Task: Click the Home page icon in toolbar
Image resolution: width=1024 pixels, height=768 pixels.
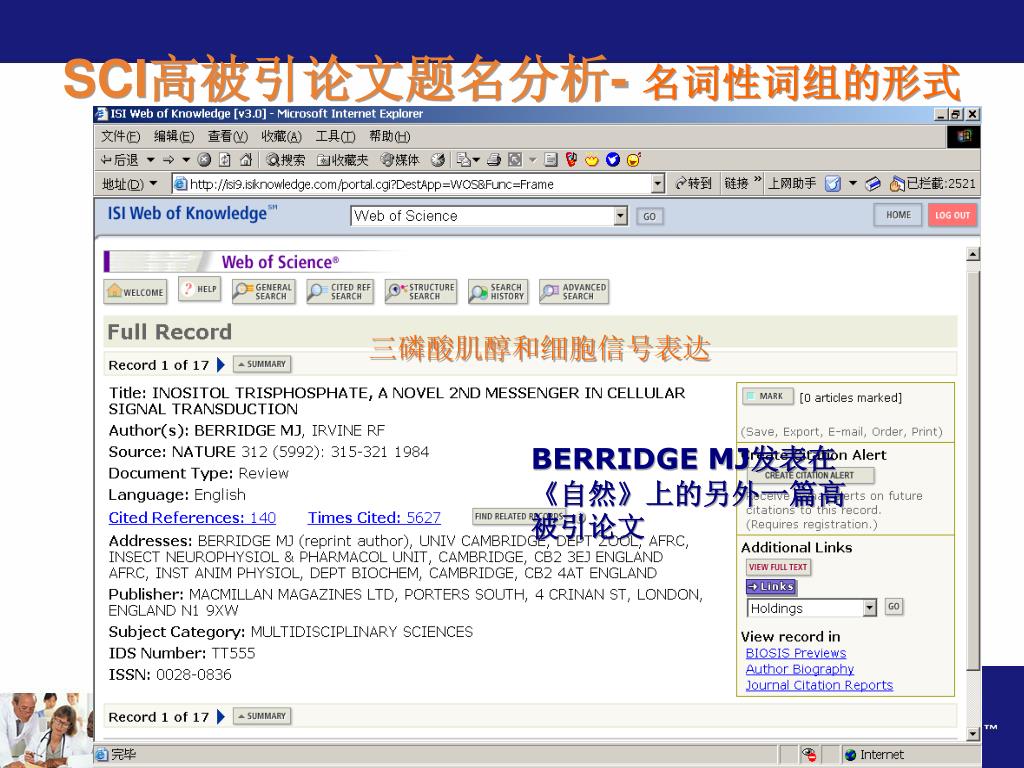Action: pos(246,160)
